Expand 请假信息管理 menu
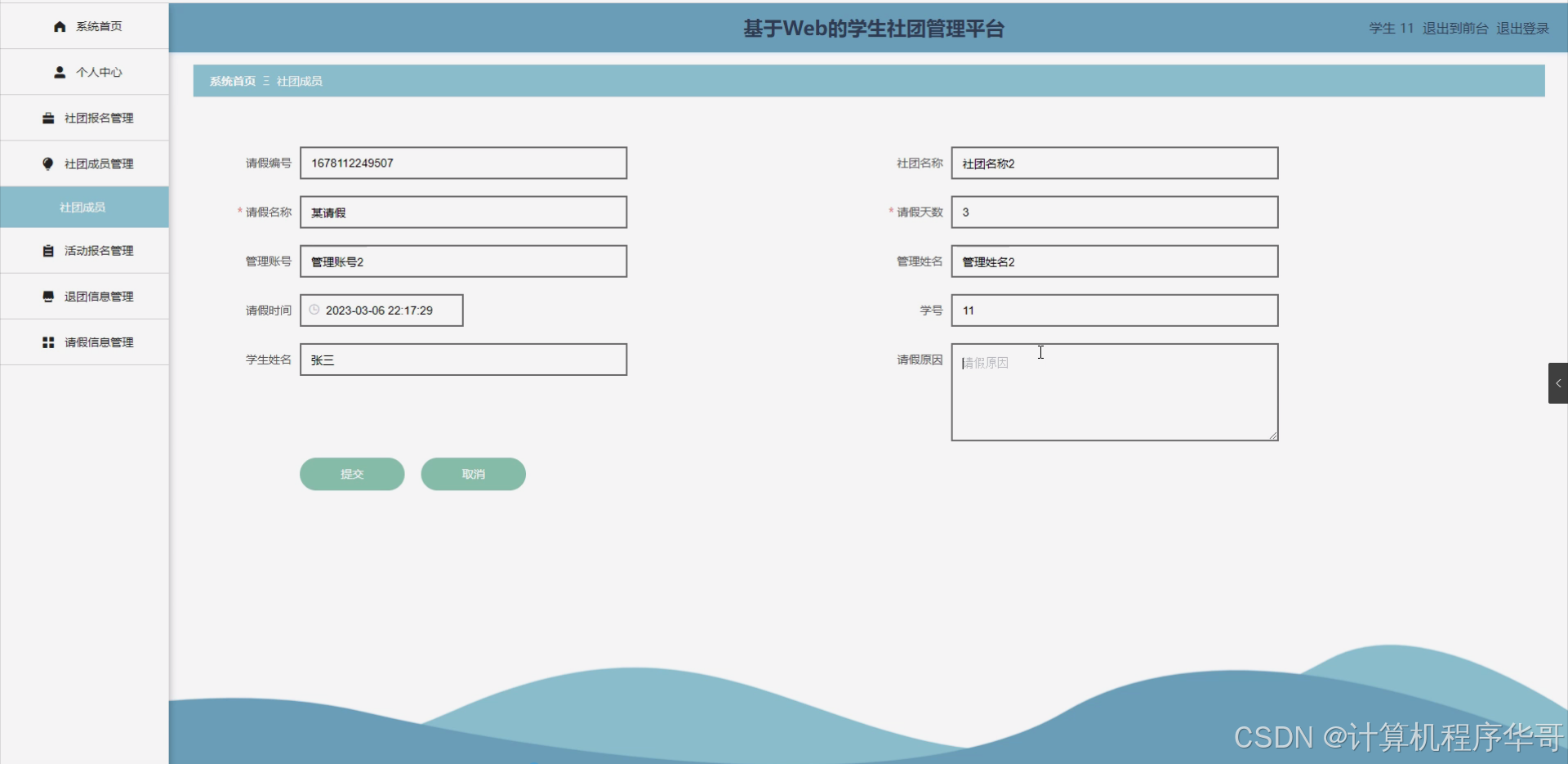Viewport: 1568px width, 764px height. coord(85,342)
